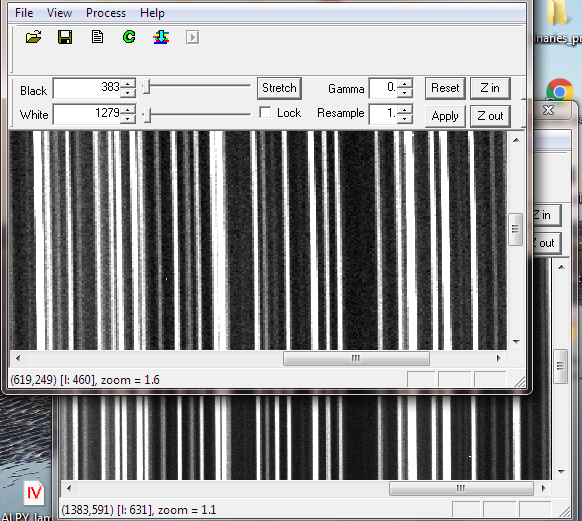The height and width of the screenshot is (521, 582).
Task: Decrease Resample value using its down arrow
Action: coord(405,119)
